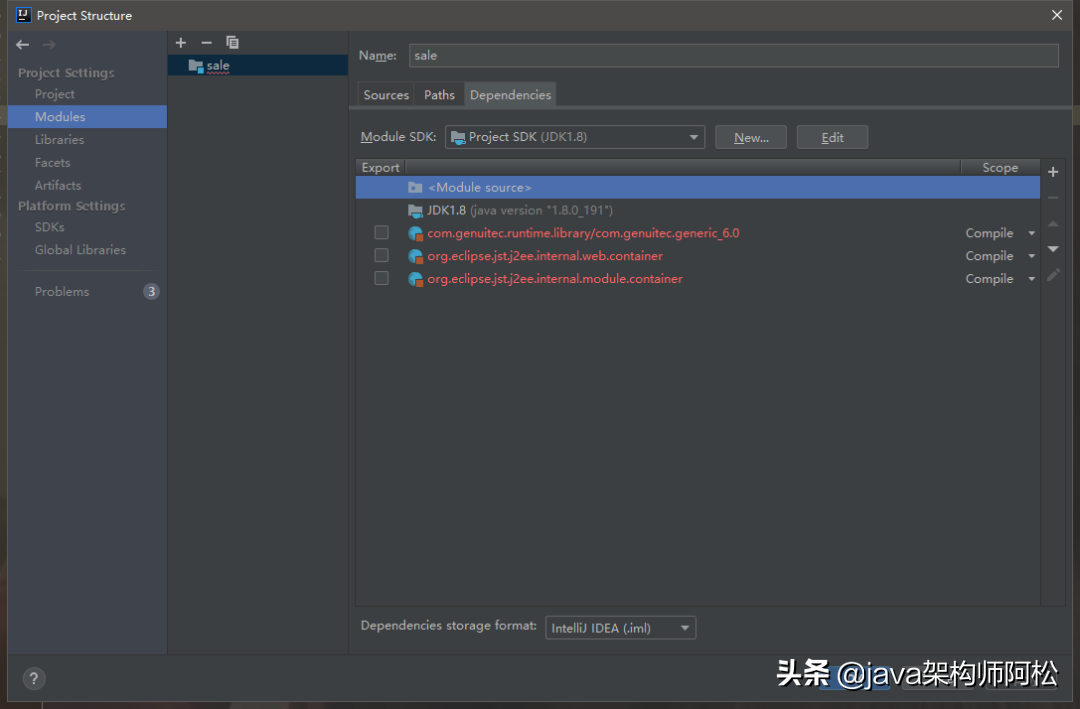Click the help question mark icon
1080x709 pixels.
[x=33, y=679]
